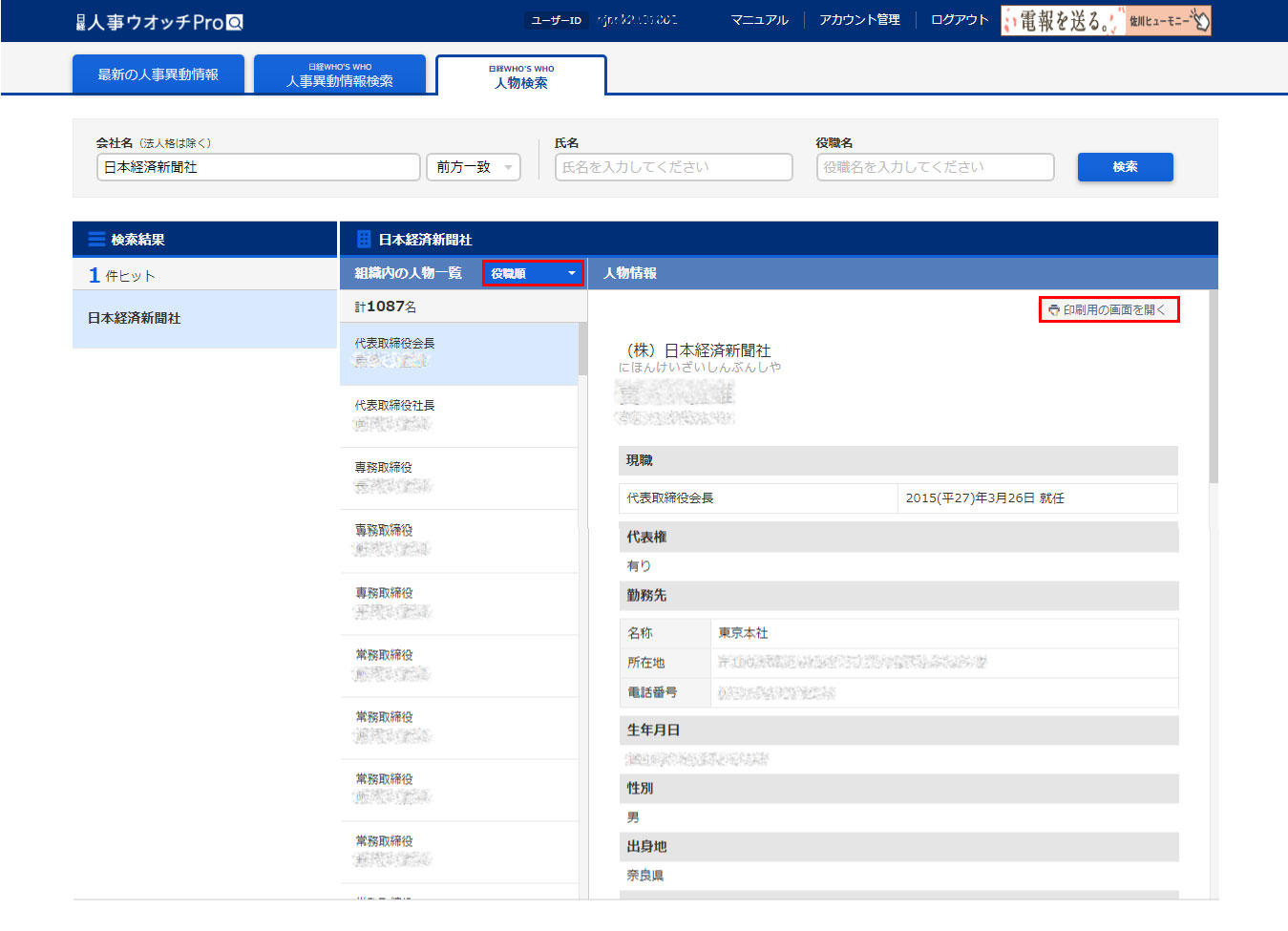This screenshot has width=1288, height=931.
Task: Select the 代表取締役社長 person entry
Action: coord(459,416)
